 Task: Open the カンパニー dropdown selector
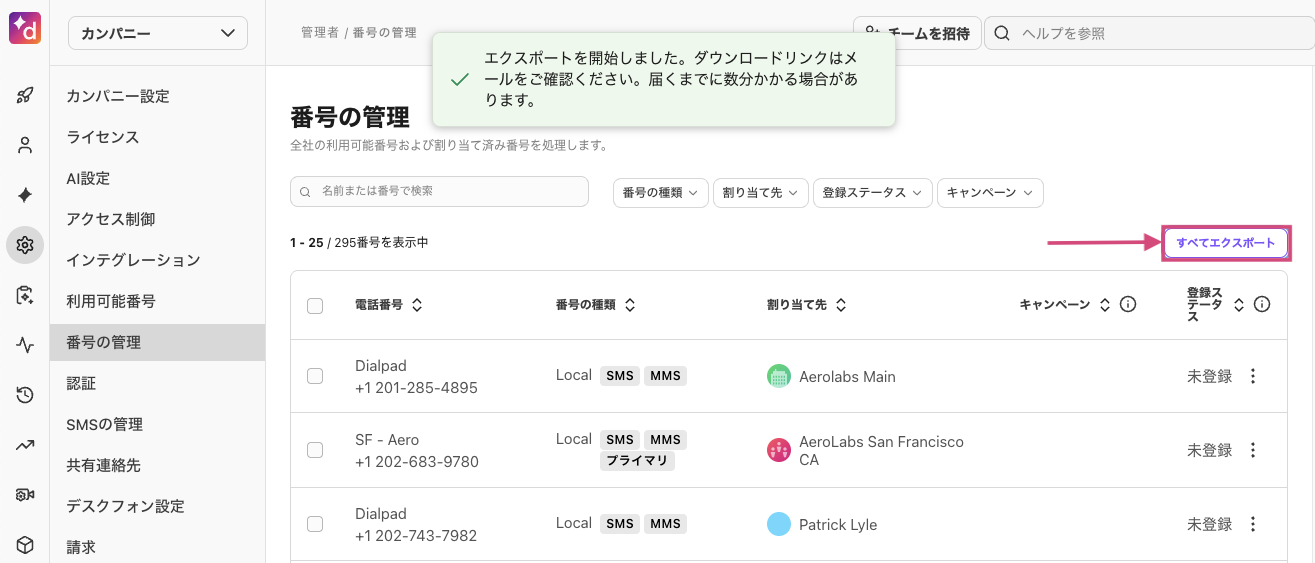pos(158,33)
